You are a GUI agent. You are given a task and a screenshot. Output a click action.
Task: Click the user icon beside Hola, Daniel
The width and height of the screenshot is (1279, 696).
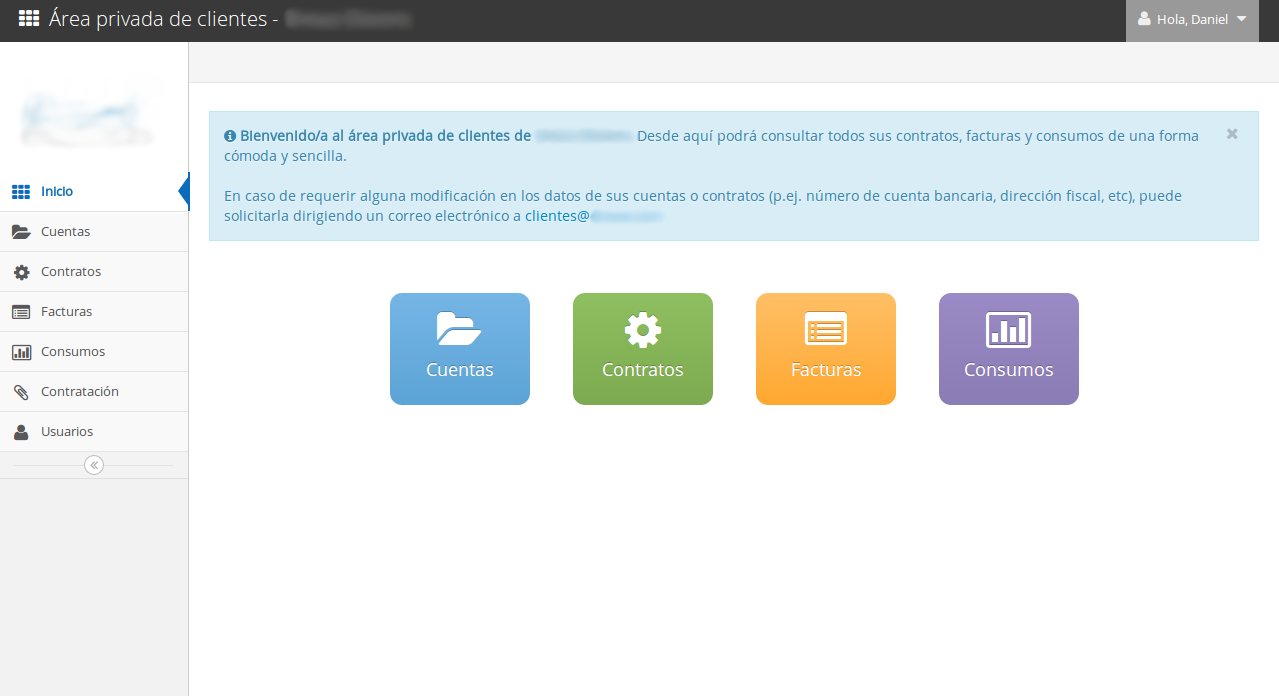[x=1145, y=20]
